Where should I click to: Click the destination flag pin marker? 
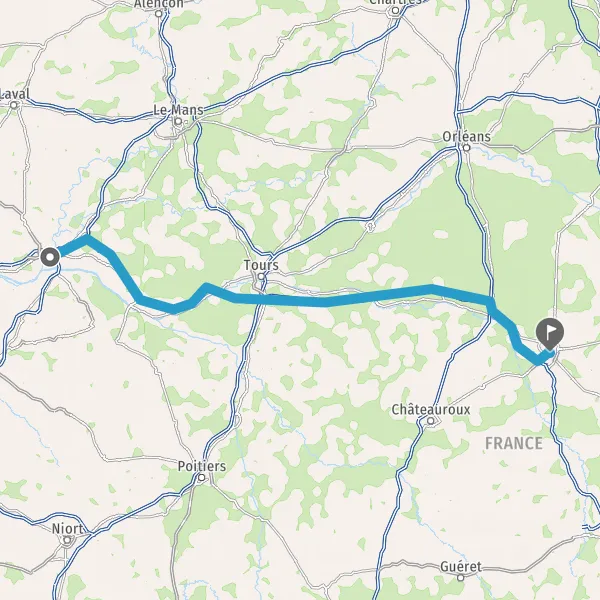550,334
